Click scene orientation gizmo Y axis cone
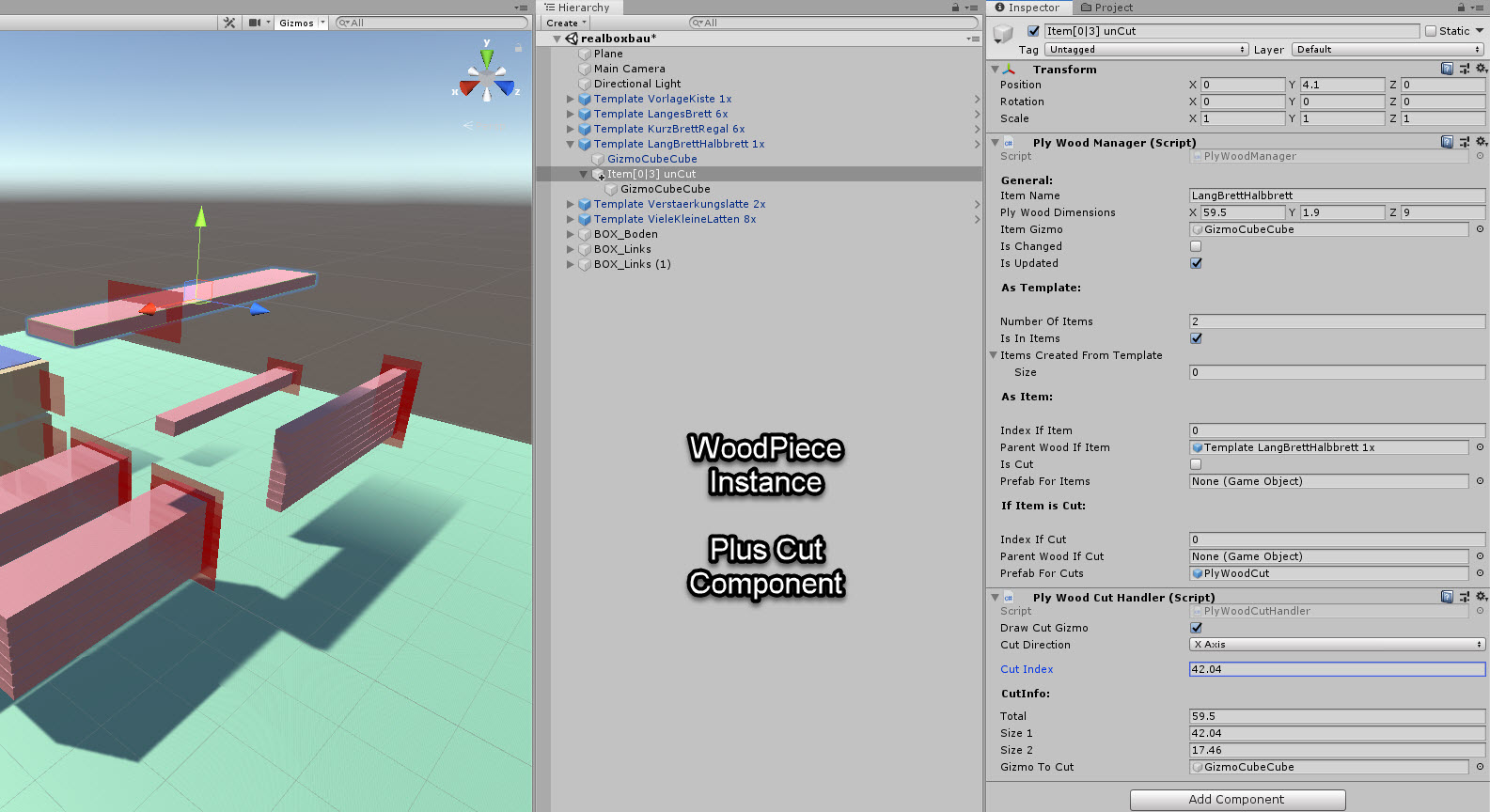 click(x=487, y=55)
